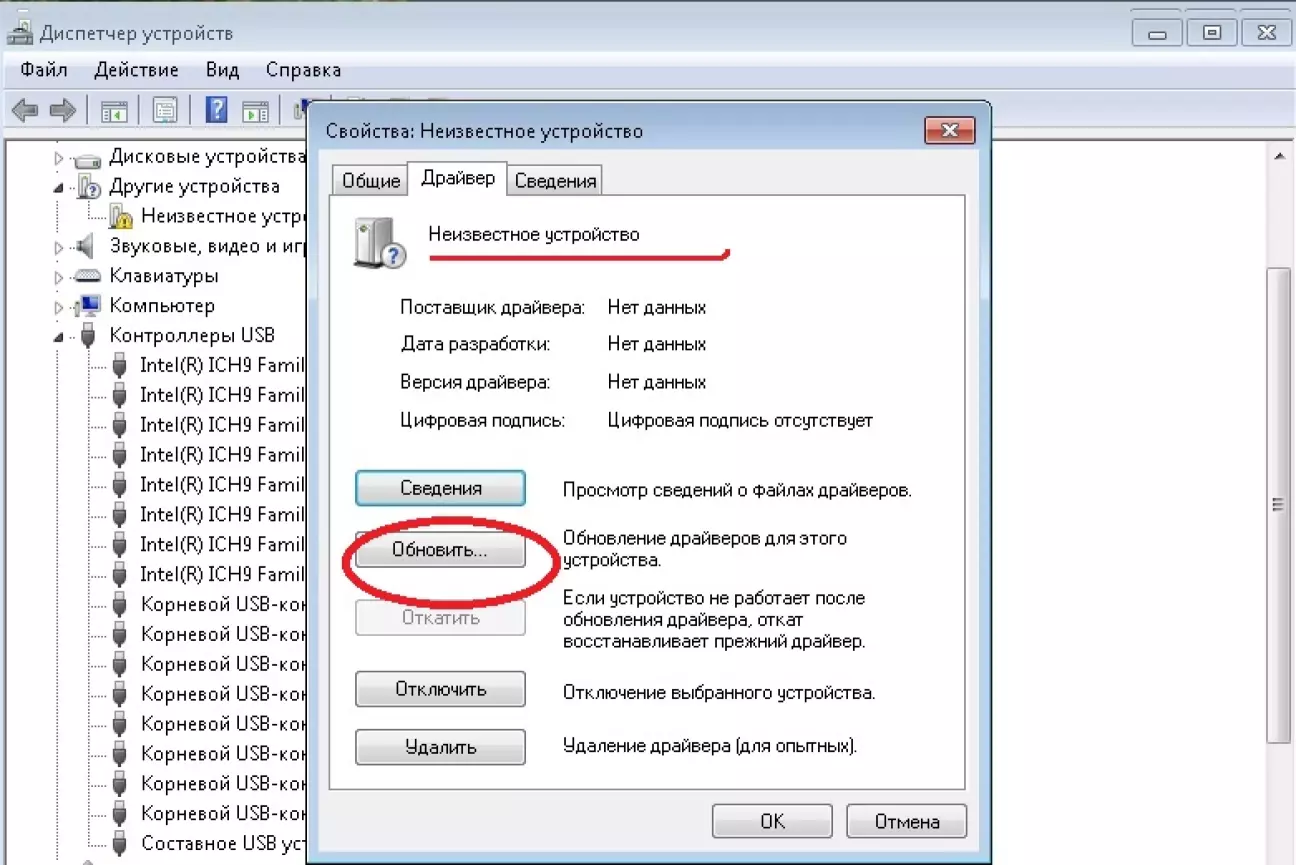The height and width of the screenshot is (865, 1296).
Task: Click the Forward arrow toolbar icon
Action: click(63, 110)
